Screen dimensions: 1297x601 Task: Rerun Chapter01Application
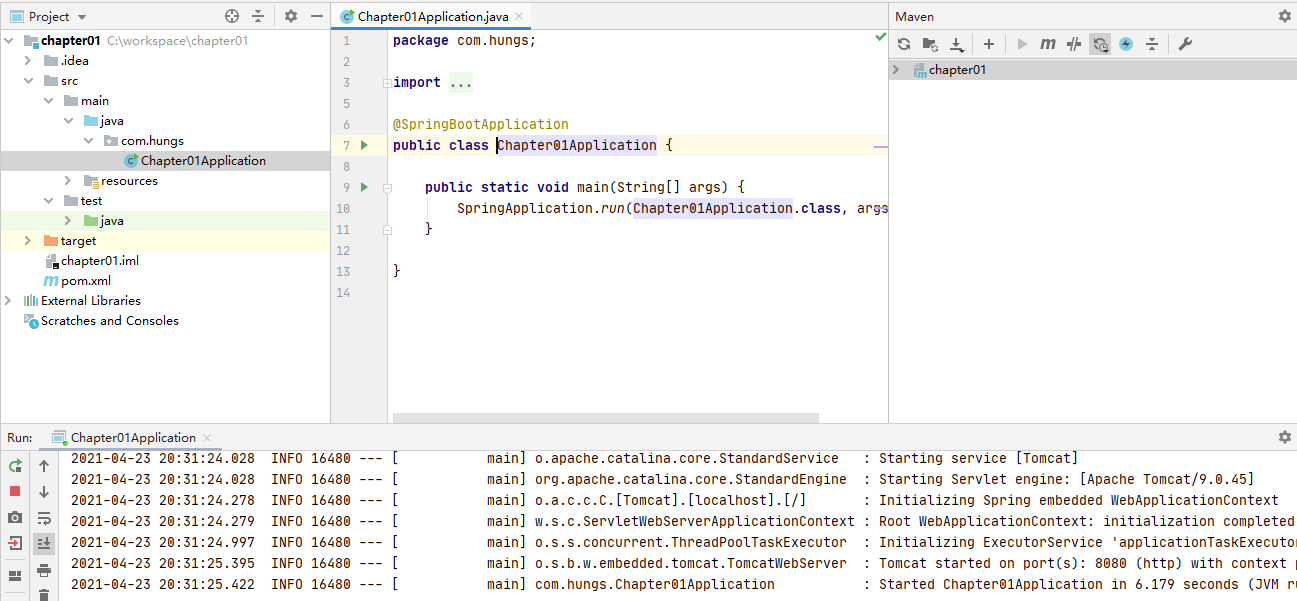[x=15, y=466]
